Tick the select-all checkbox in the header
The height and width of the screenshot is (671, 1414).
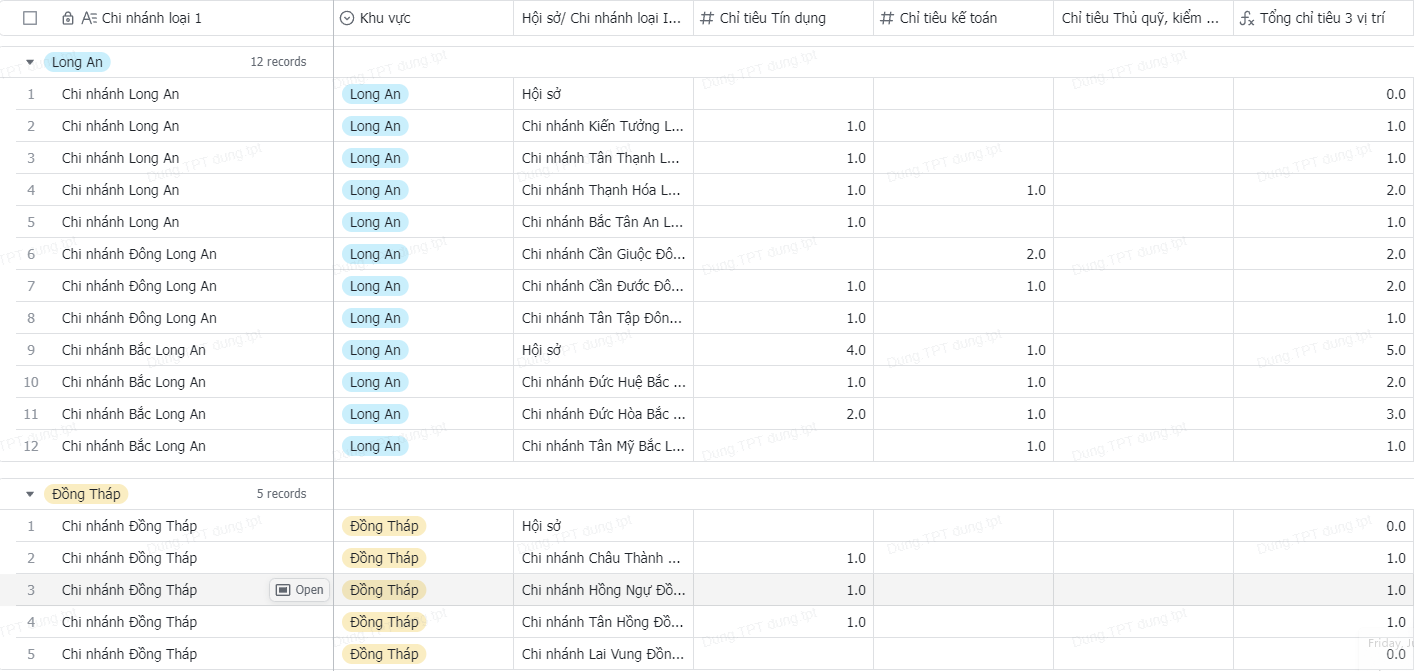(30, 18)
